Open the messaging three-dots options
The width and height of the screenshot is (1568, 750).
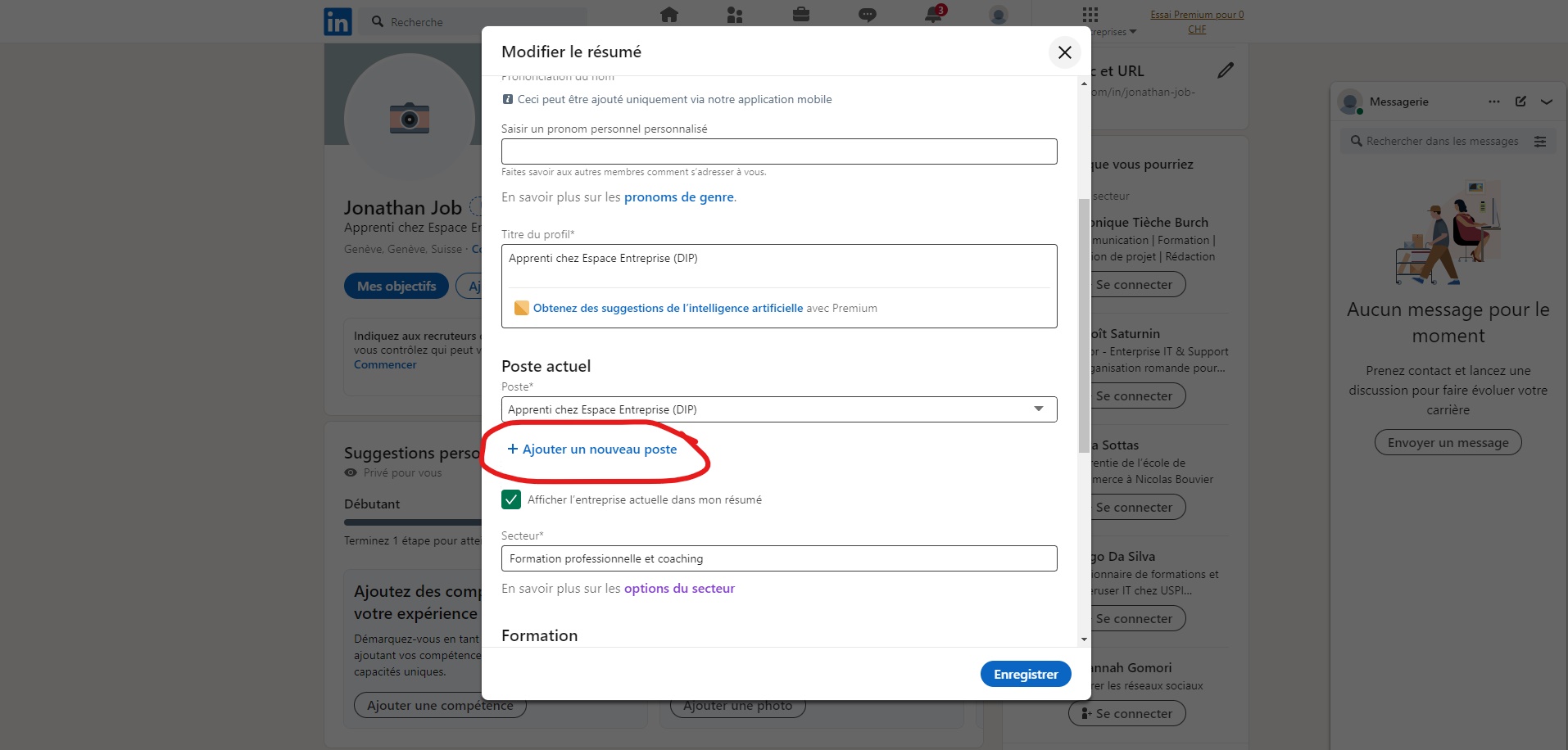coord(1494,102)
